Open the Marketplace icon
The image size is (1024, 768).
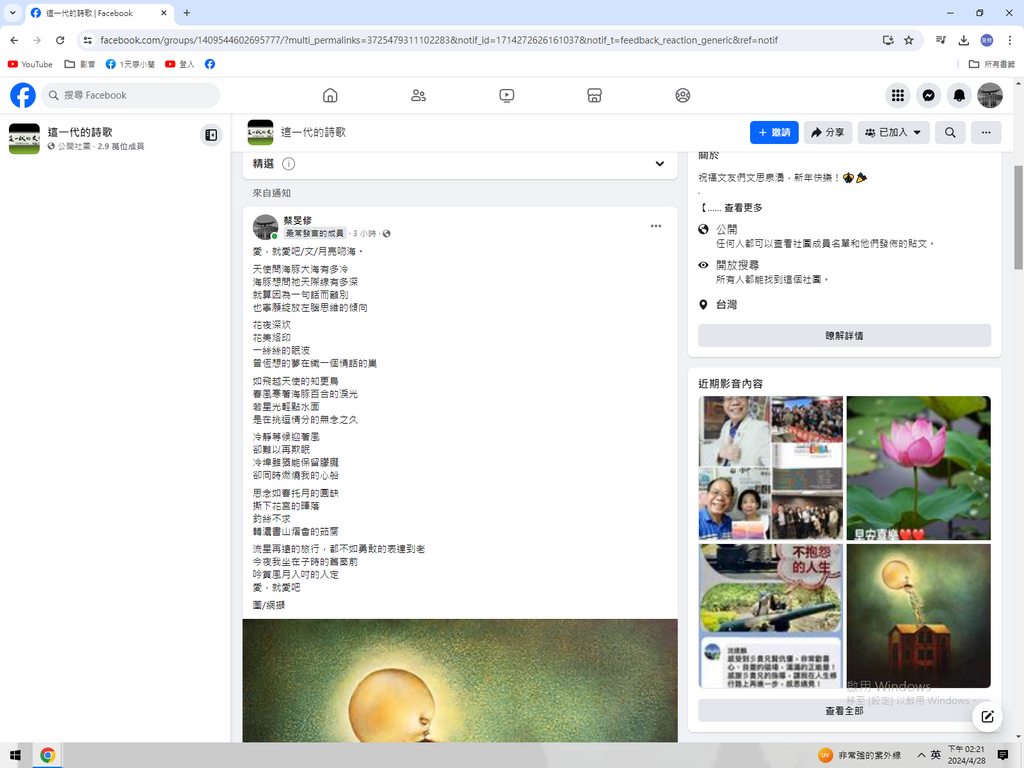pos(594,95)
